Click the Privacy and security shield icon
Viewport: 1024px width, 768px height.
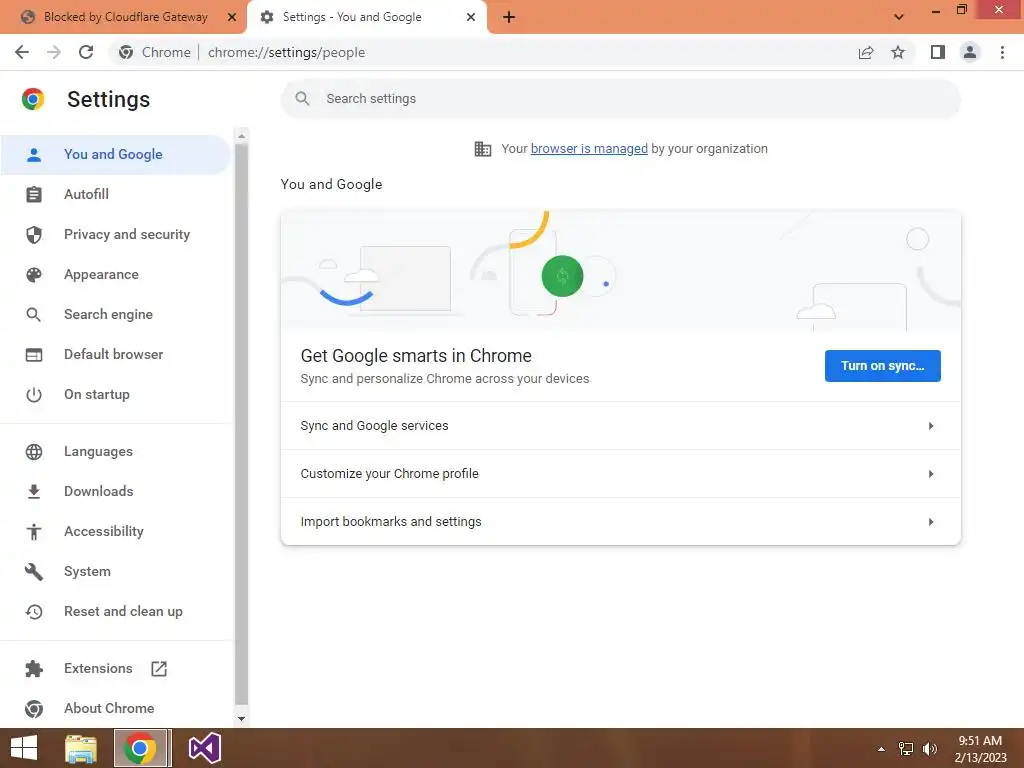point(34,234)
